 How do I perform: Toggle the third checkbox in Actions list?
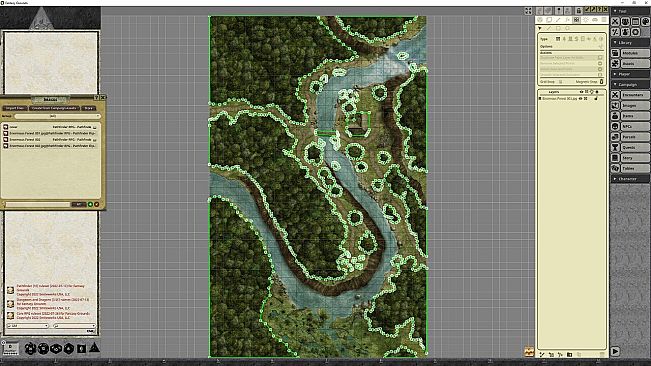(x=600, y=69)
